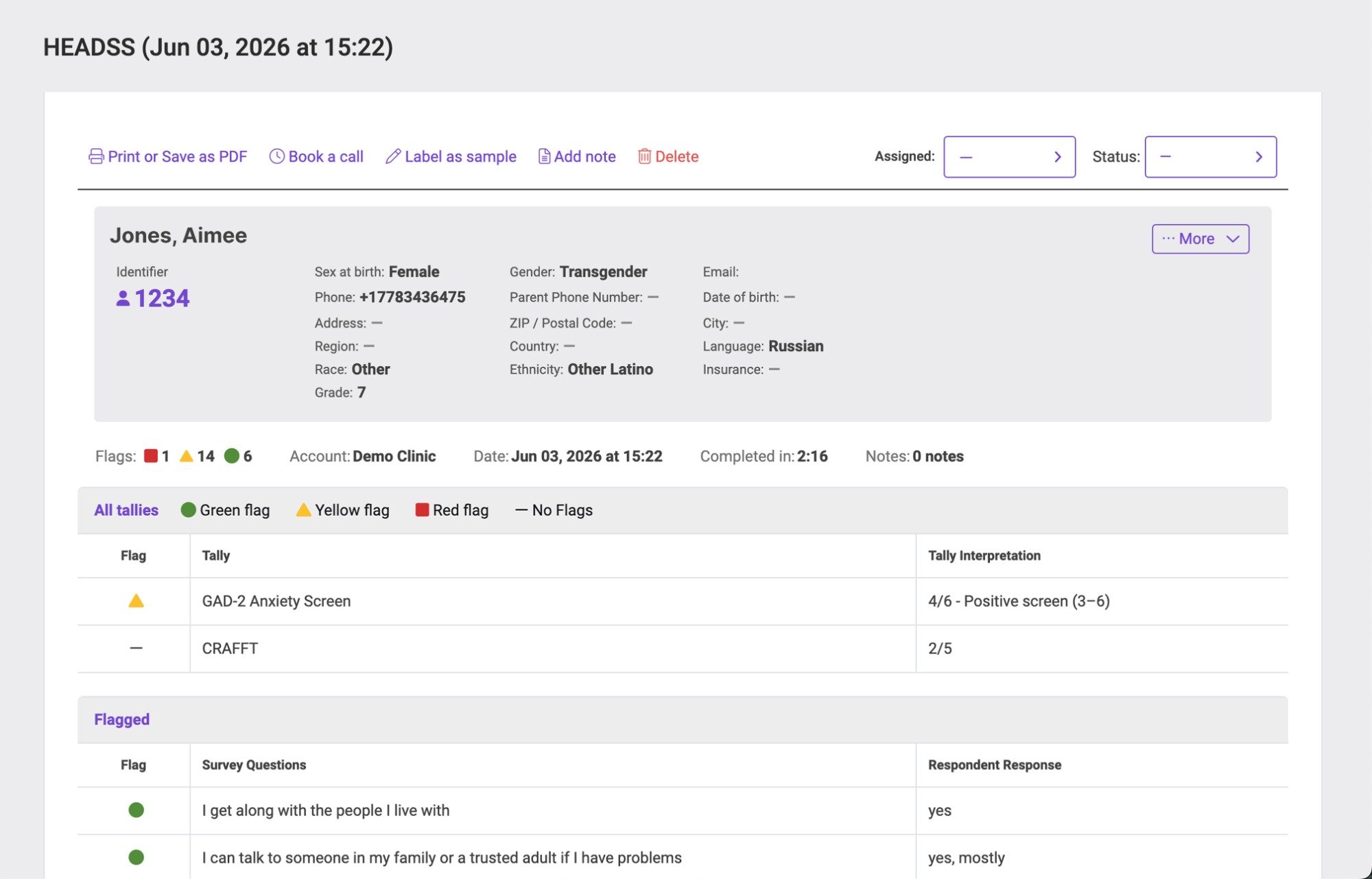Click the Yellow flag legend triangle
The height and width of the screenshot is (879, 1372).
pos(303,510)
